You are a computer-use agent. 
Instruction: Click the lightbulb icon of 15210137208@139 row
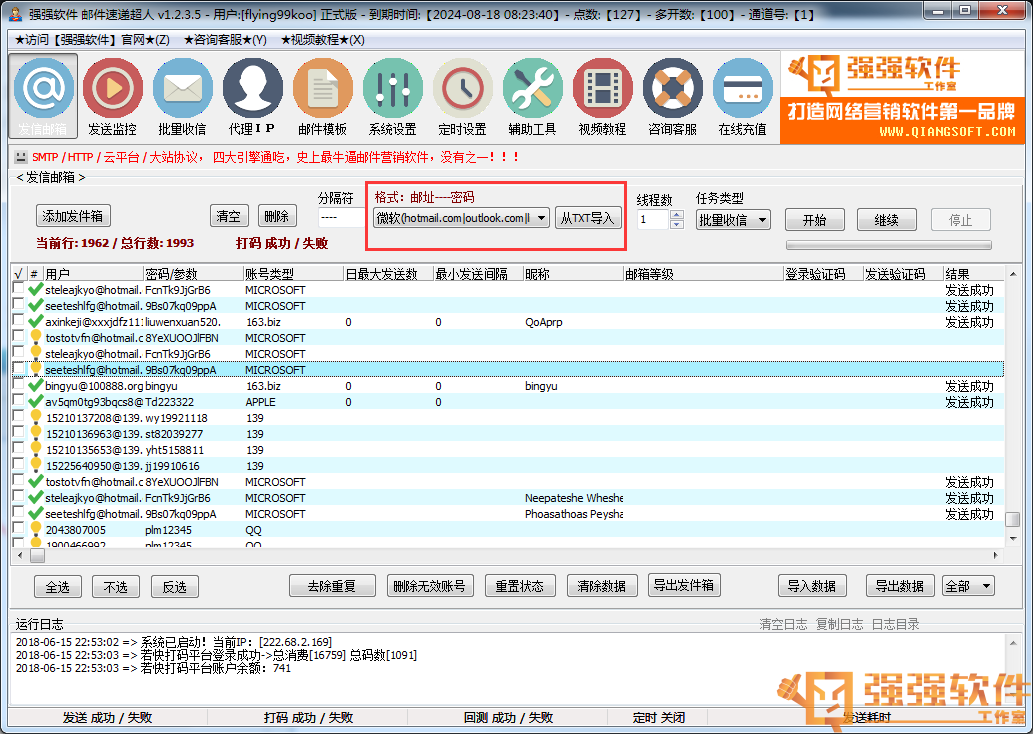point(36,418)
